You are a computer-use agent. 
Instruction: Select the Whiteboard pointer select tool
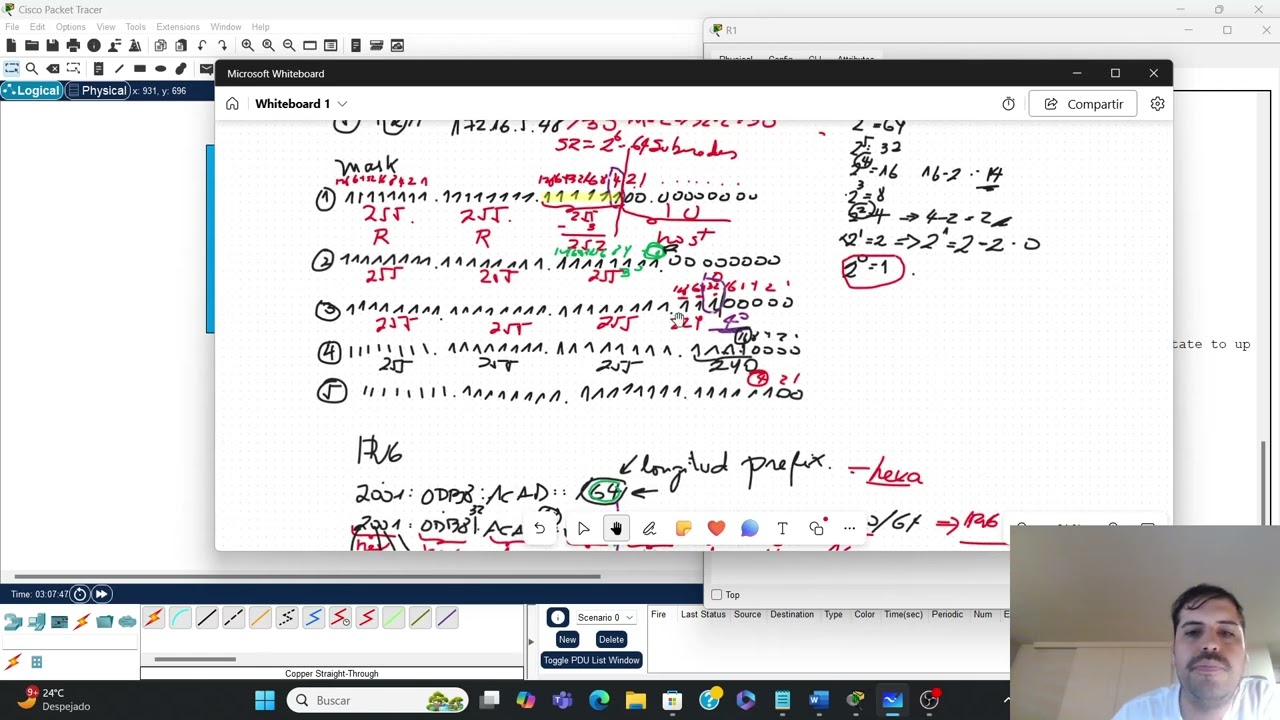(584, 528)
